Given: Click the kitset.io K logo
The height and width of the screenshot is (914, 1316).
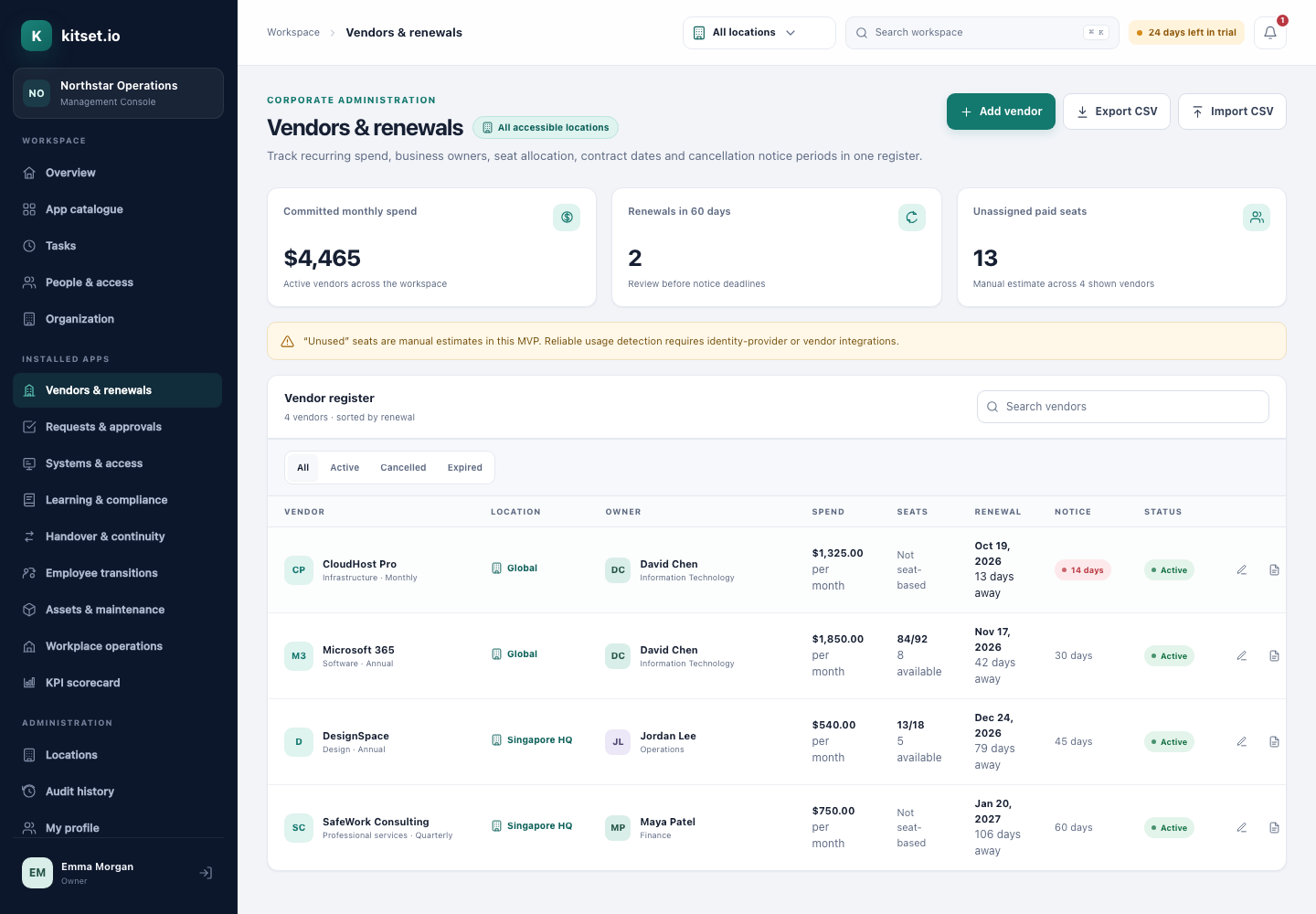Looking at the screenshot, I should coord(37,36).
